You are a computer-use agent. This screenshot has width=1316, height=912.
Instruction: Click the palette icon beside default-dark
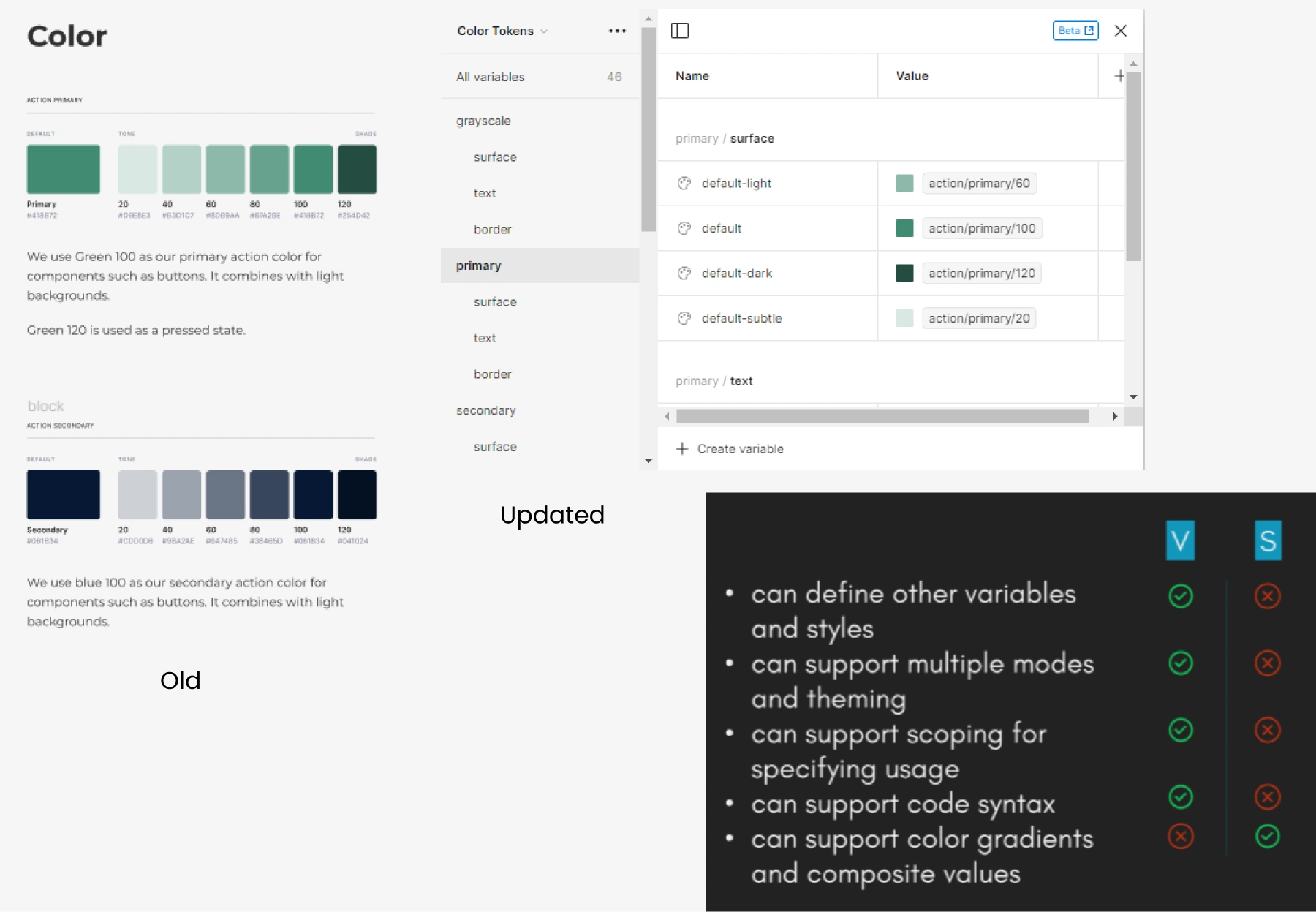(684, 274)
